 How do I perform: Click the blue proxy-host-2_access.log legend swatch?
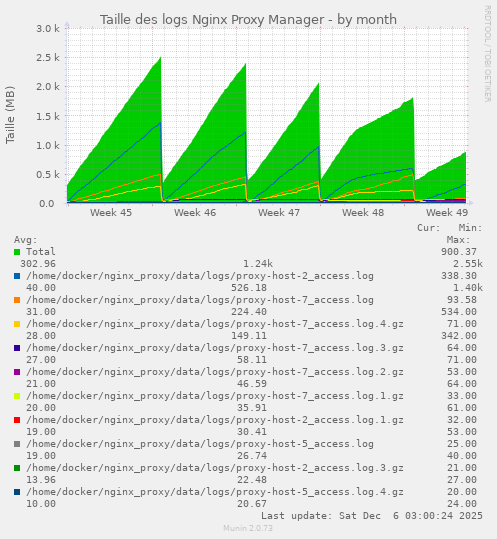click(17, 276)
